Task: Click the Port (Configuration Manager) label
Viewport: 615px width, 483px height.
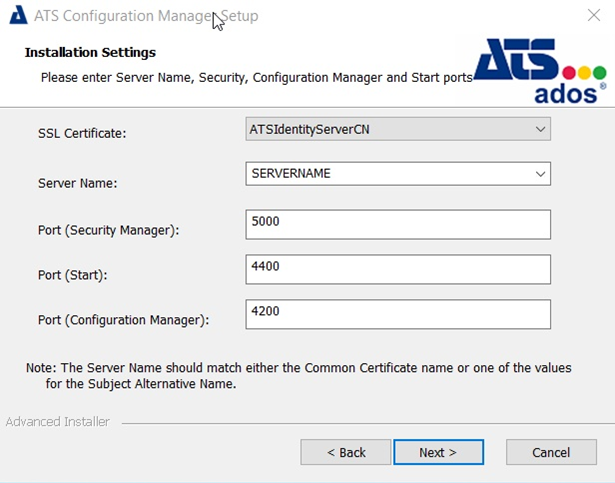Action: [x=124, y=320]
